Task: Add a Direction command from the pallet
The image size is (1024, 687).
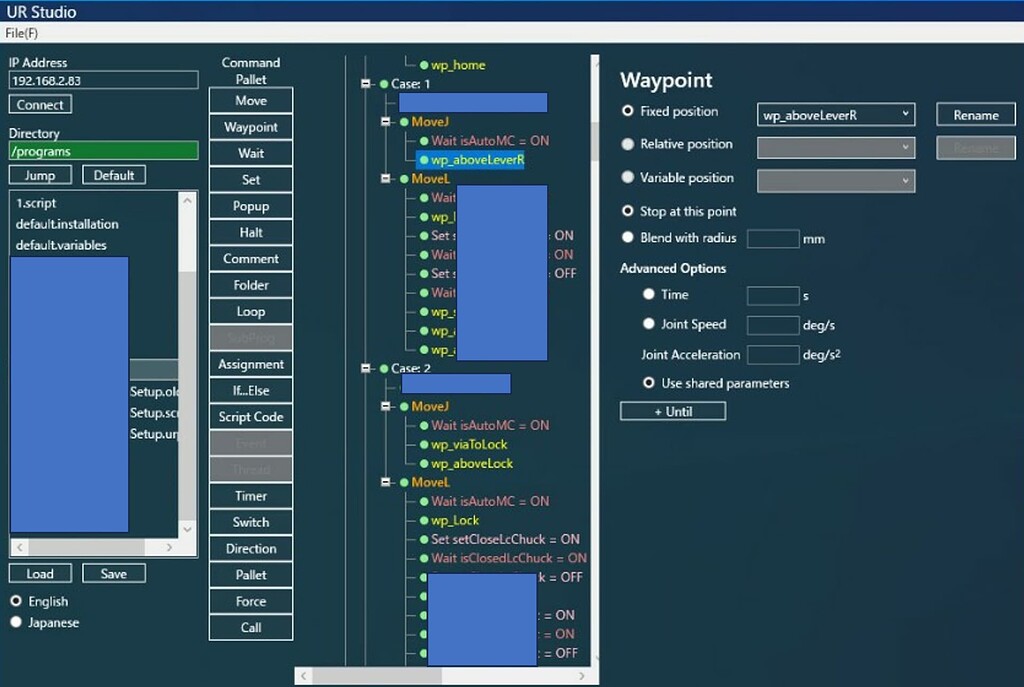Action: click(x=251, y=549)
